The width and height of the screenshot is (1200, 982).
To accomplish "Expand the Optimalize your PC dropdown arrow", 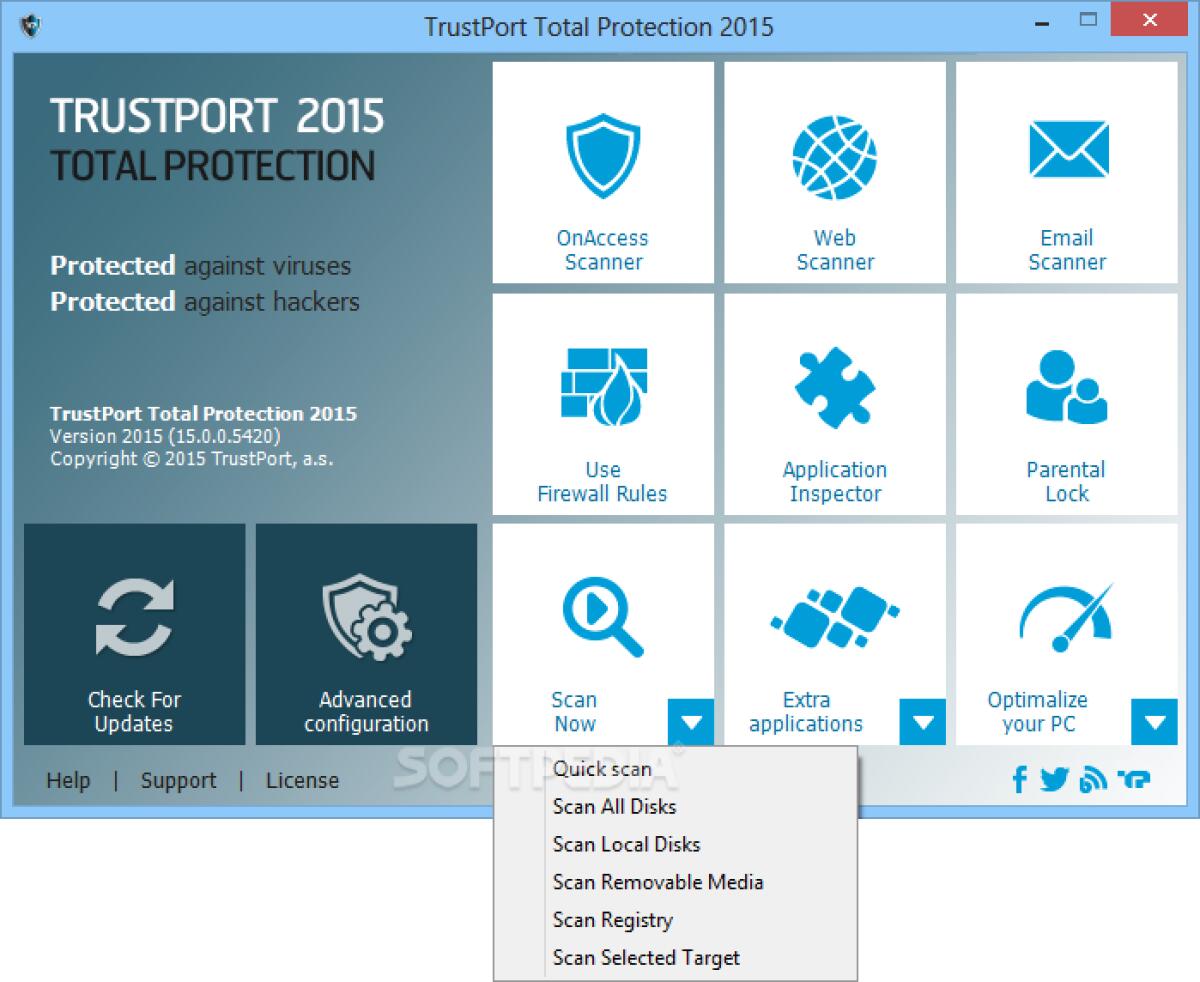I will (x=1155, y=721).
